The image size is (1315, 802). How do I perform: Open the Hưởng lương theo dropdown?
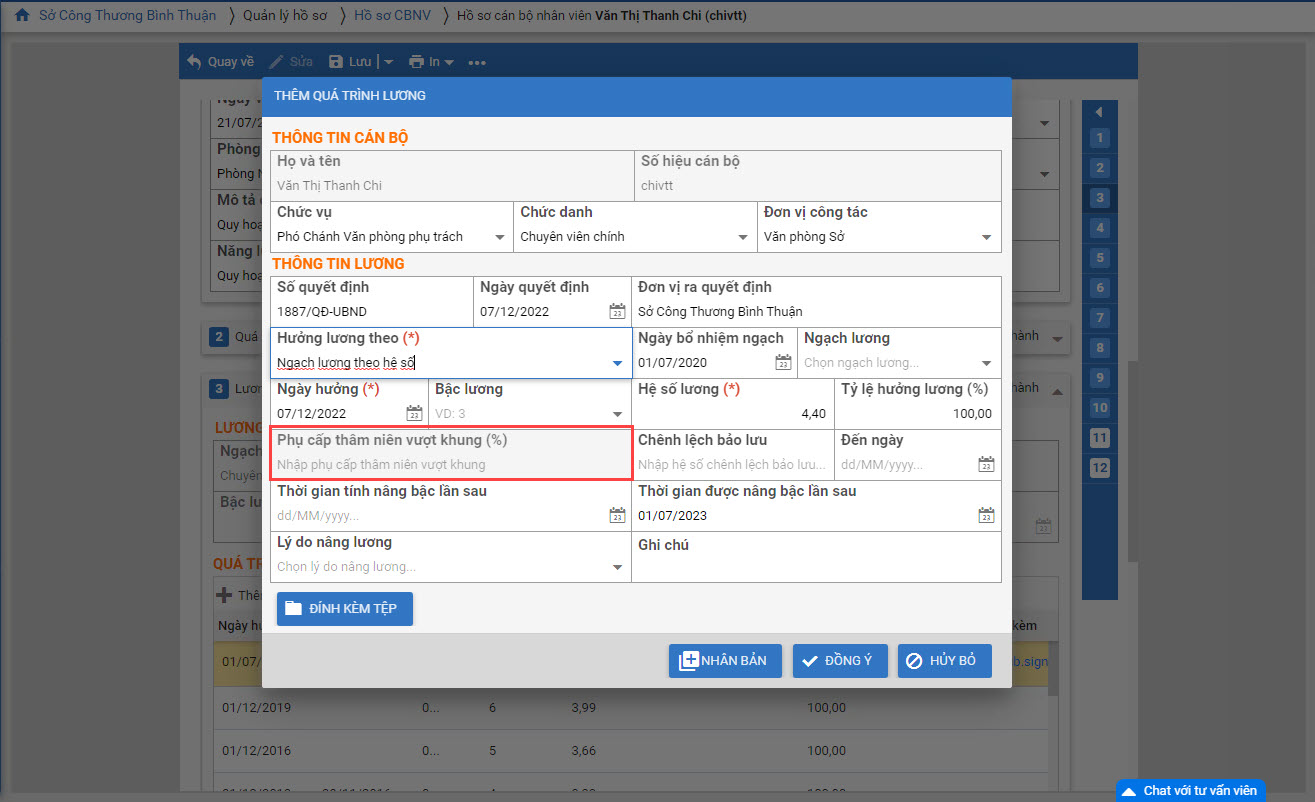(x=617, y=363)
